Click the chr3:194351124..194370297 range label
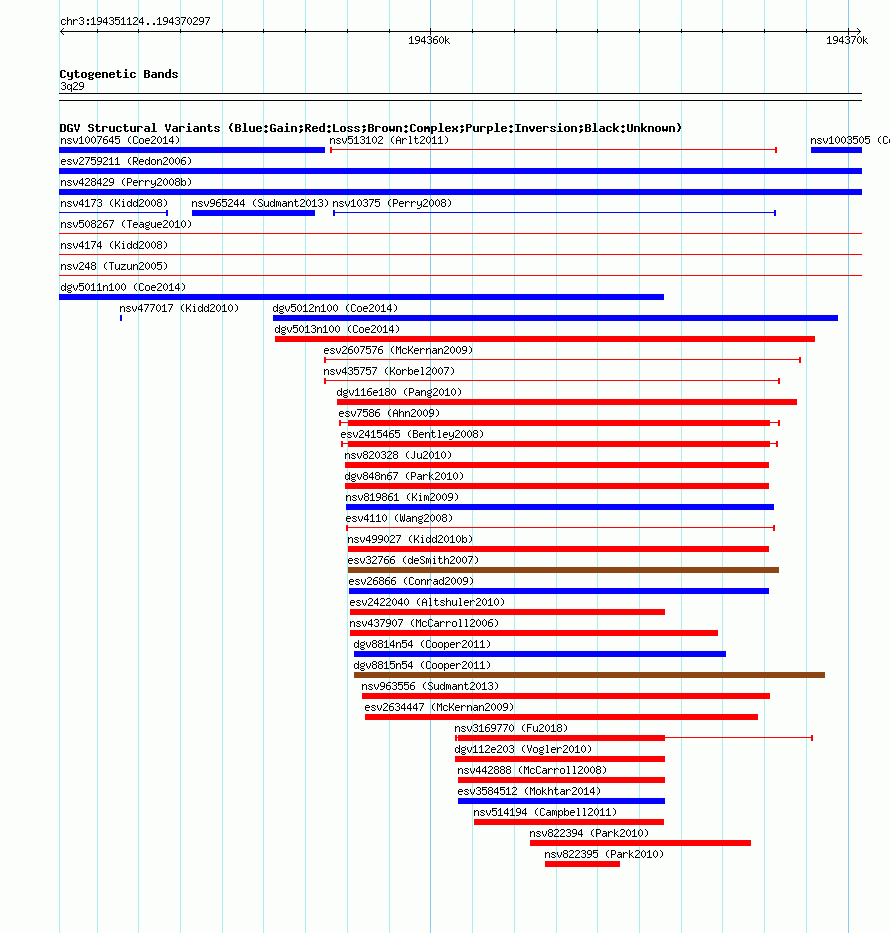Image resolution: width=890 pixels, height=933 pixels. pyautogui.click(x=135, y=21)
